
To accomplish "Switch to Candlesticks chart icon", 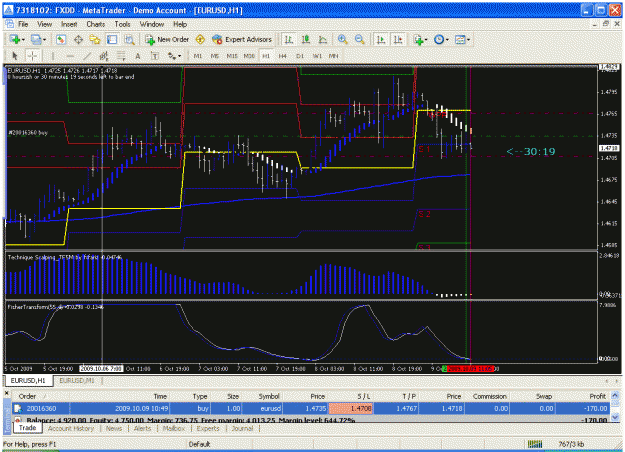I will pos(306,39).
